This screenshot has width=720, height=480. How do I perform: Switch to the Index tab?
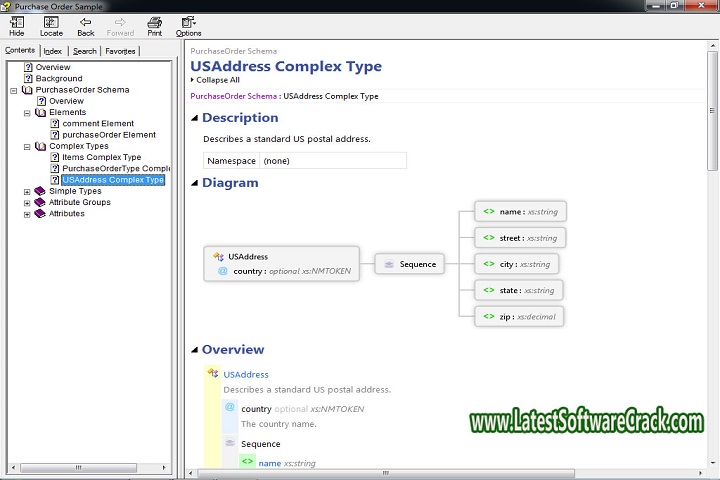pyautogui.click(x=52, y=51)
